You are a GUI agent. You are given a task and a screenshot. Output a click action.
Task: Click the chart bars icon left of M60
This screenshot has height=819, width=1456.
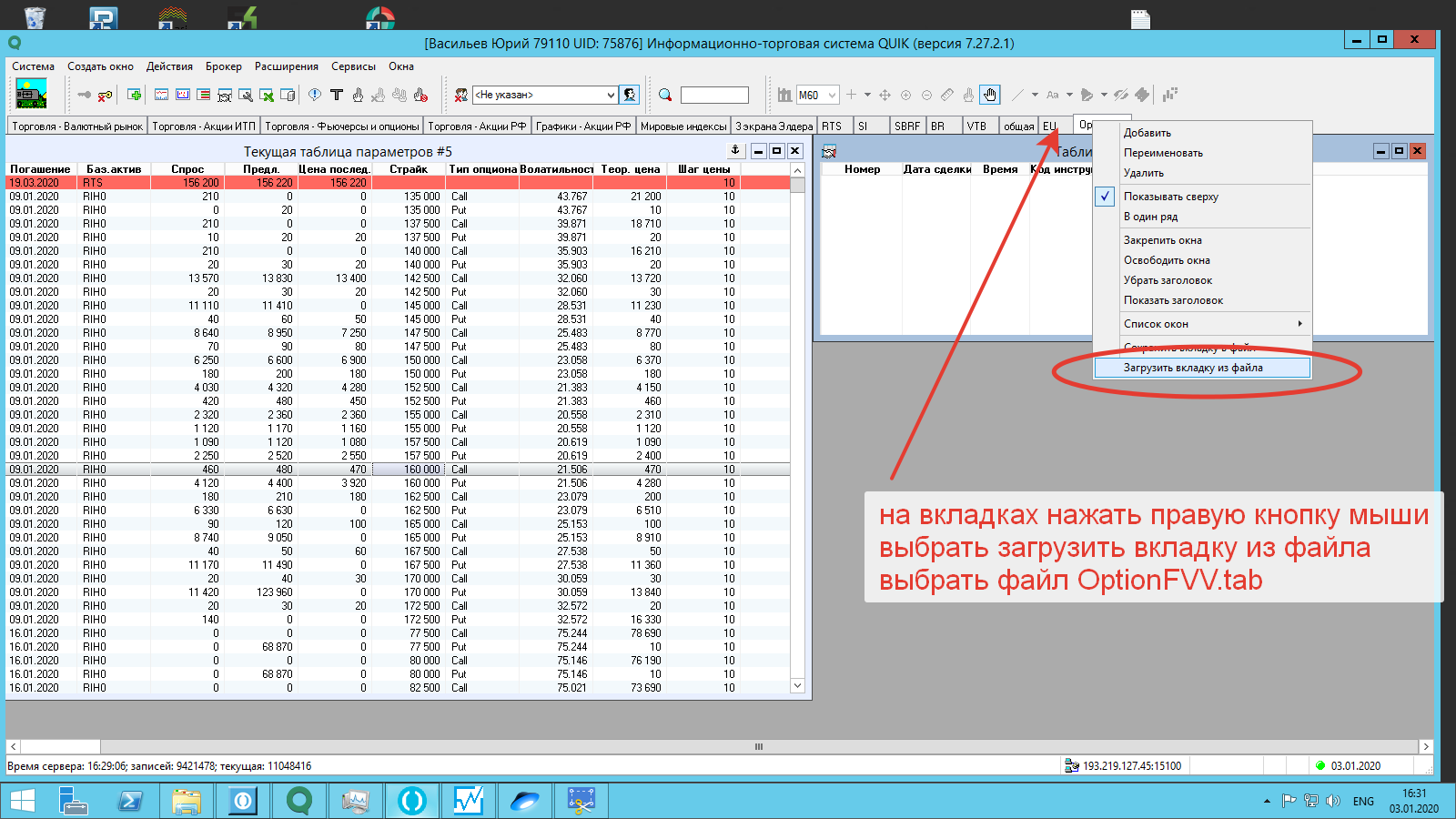[784, 95]
